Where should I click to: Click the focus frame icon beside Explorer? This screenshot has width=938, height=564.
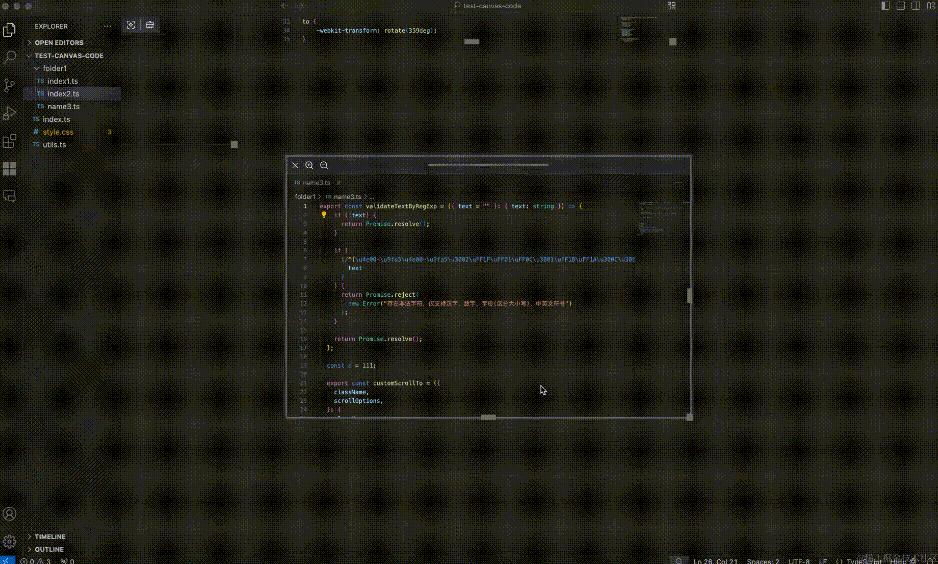131,25
